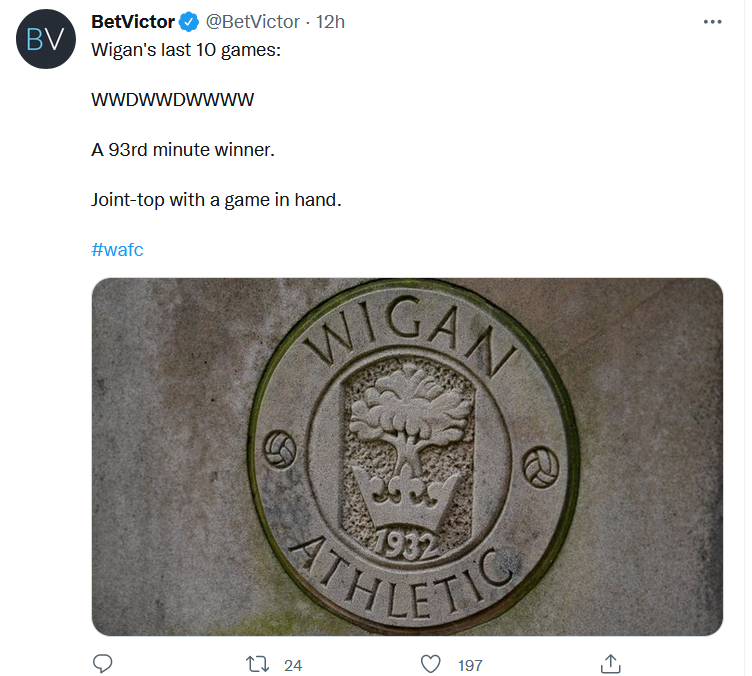The image size is (752, 676).
Task: Retweet using the retweet arrows icon
Action: 258,663
